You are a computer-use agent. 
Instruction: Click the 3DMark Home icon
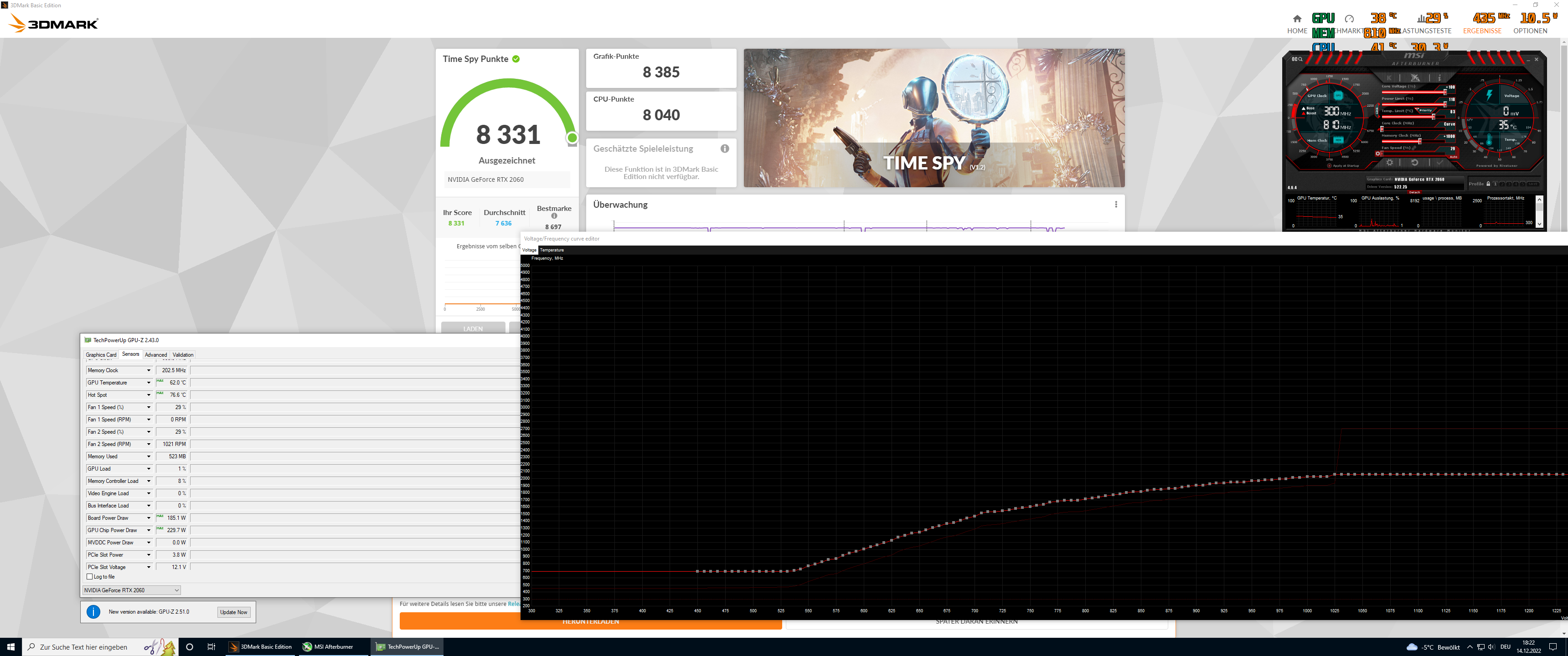[1296, 19]
